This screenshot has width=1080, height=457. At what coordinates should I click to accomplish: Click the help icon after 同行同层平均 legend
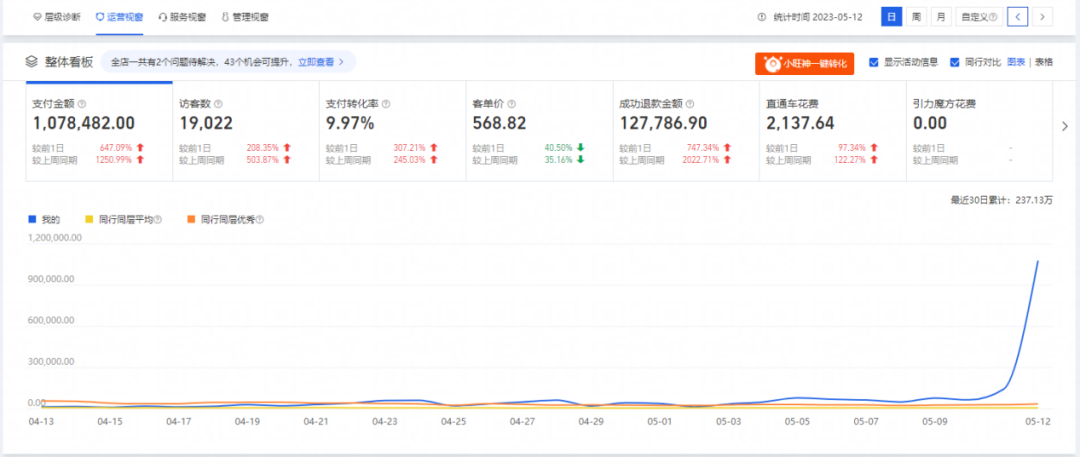158,218
